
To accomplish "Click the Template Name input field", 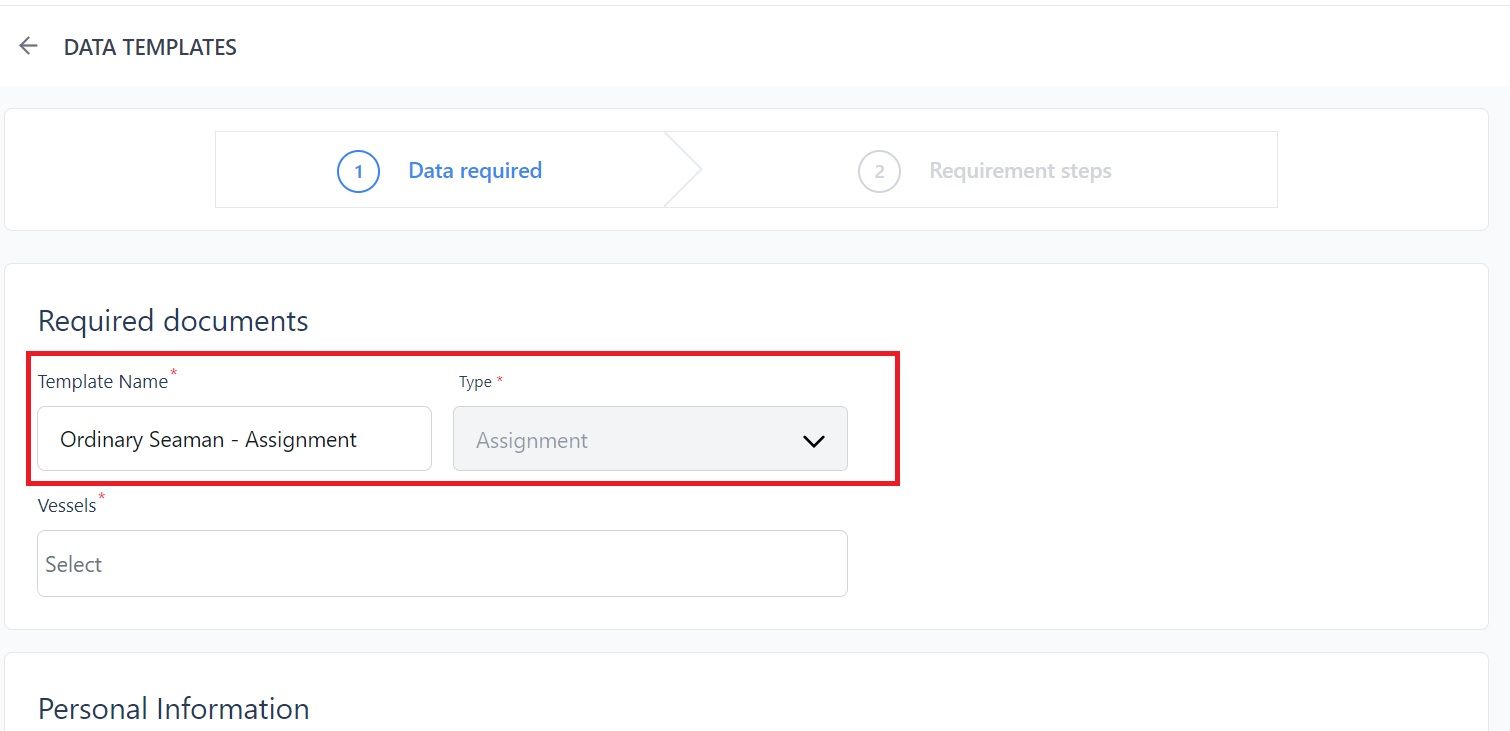I will coord(234,438).
